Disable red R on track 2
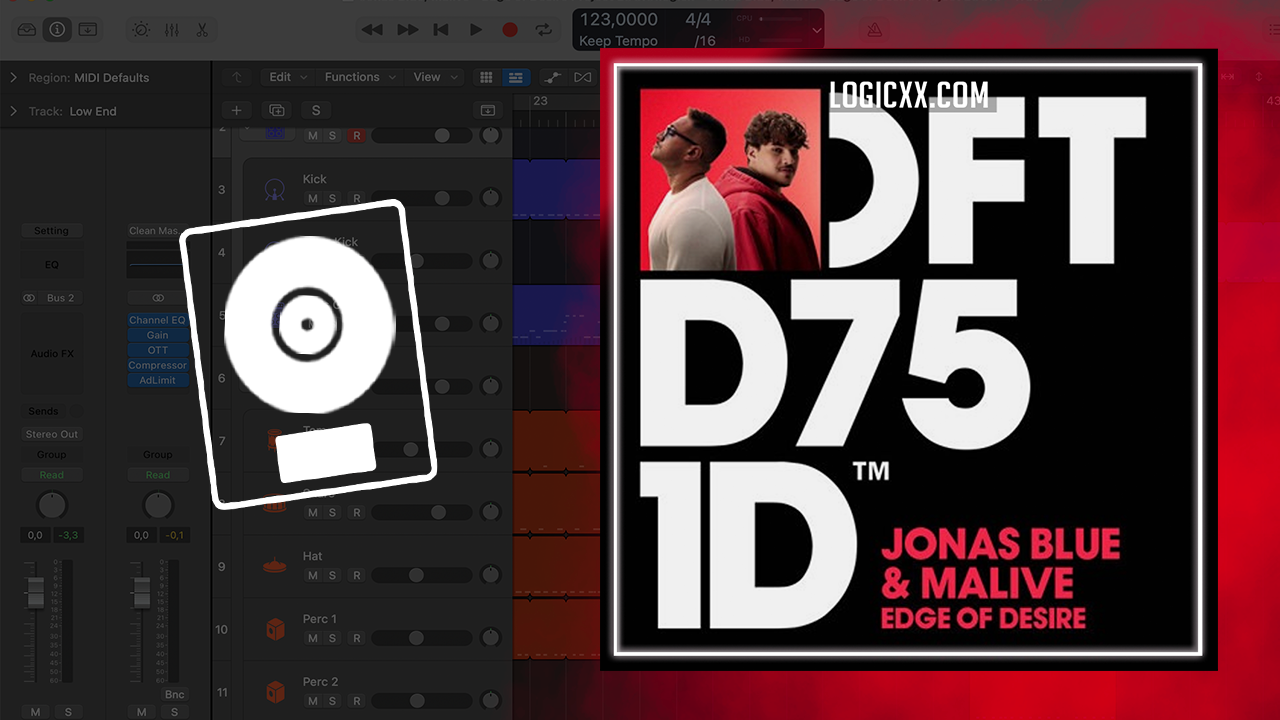 [355, 135]
